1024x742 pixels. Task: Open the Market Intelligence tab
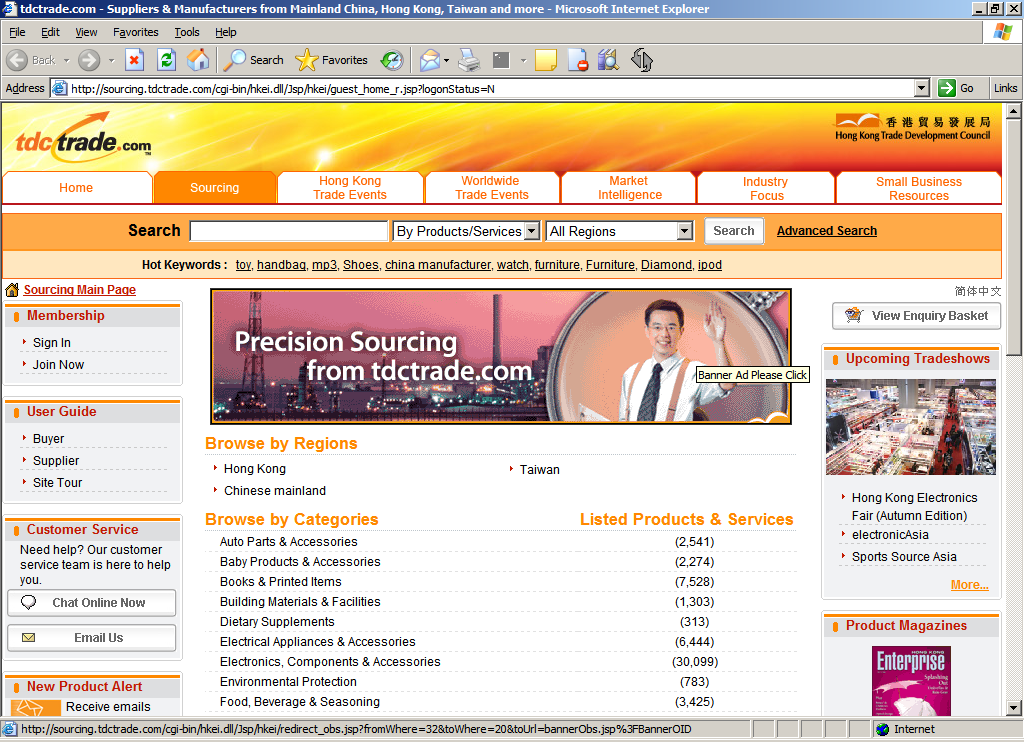coord(630,187)
